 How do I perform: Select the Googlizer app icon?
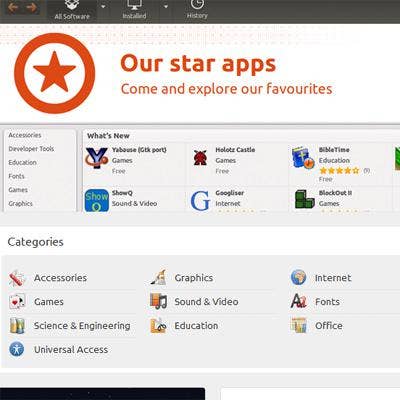click(x=200, y=200)
